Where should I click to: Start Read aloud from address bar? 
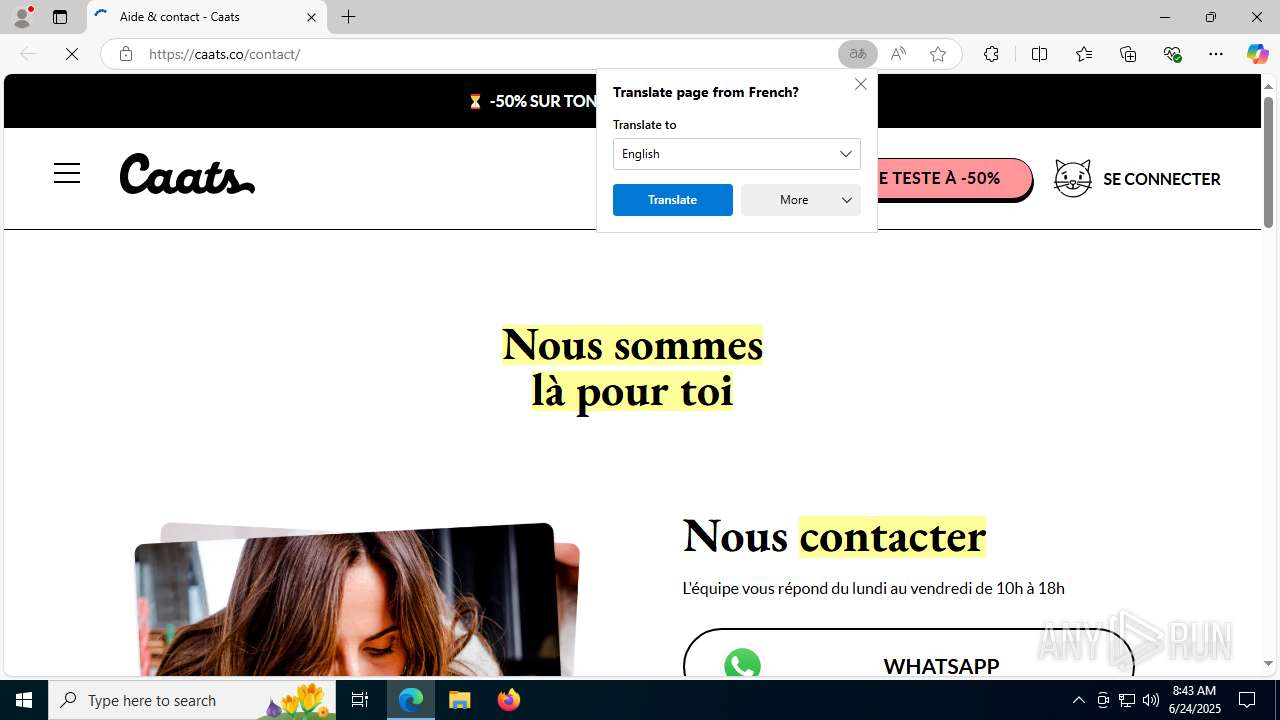[898, 54]
